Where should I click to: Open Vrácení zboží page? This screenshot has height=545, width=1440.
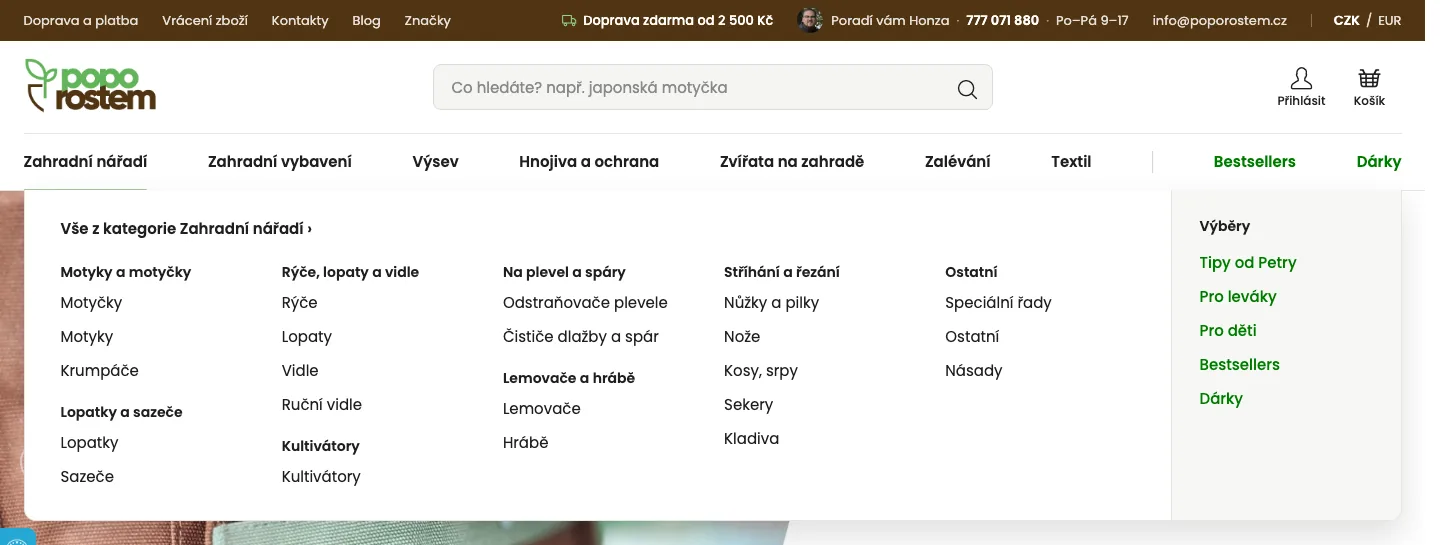coord(205,20)
